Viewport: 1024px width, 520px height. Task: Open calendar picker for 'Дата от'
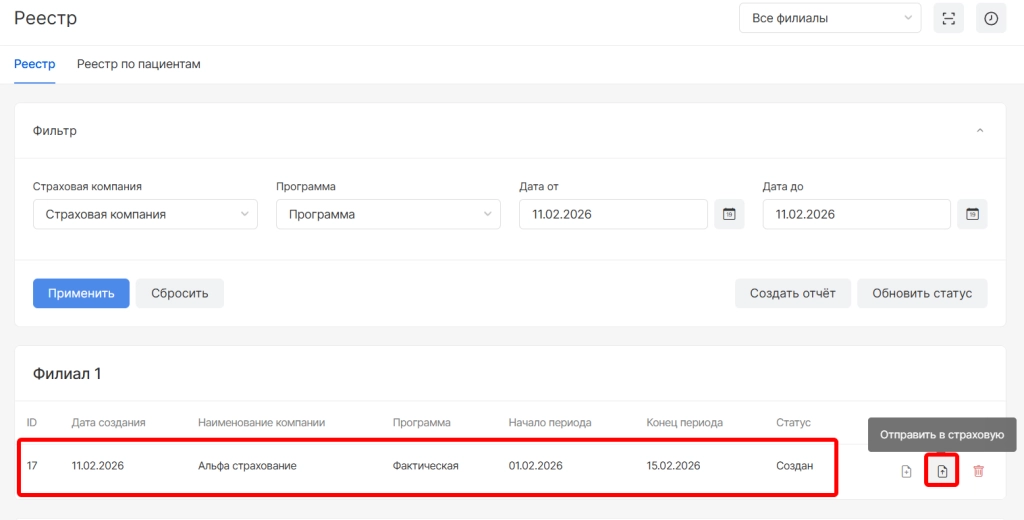coord(729,214)
